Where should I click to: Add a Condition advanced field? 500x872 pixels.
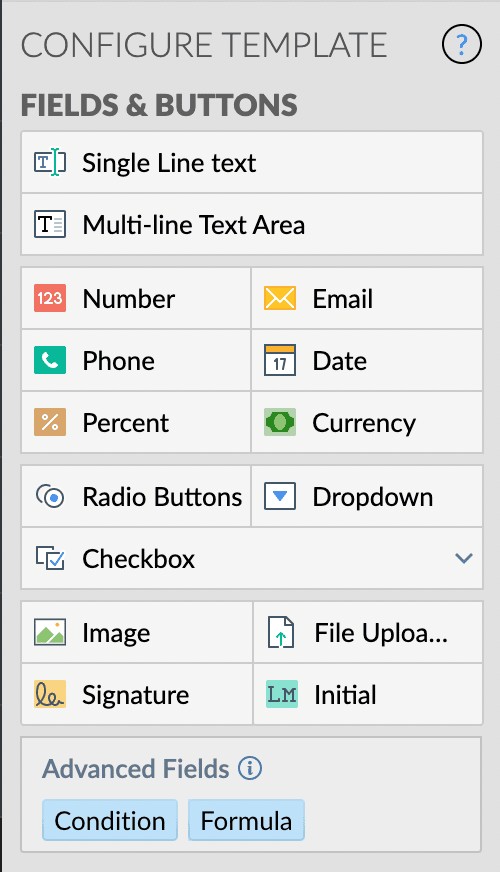pyautogui.click(x=110, y=821)
